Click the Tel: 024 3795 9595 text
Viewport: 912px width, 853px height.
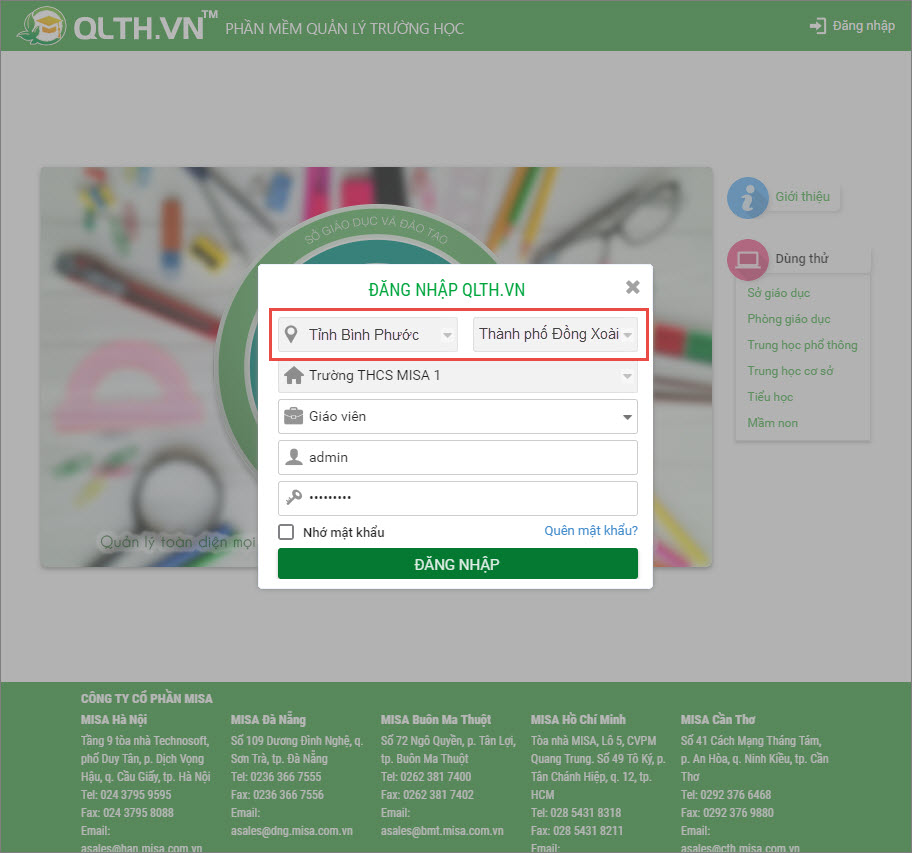point(126,795)
